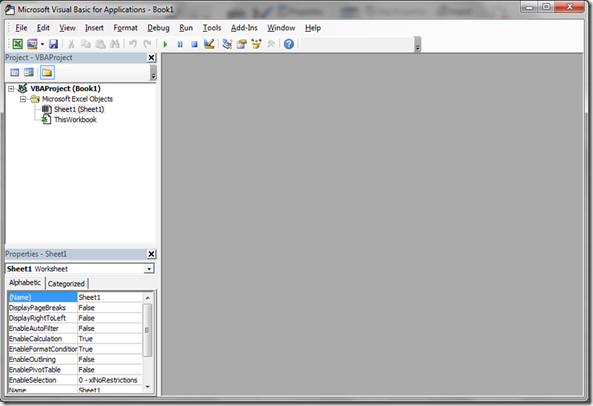This screenshot has height=406, width=593.
Task: Open Properties Window toolbar icon
Action: (x=242, y=44)
